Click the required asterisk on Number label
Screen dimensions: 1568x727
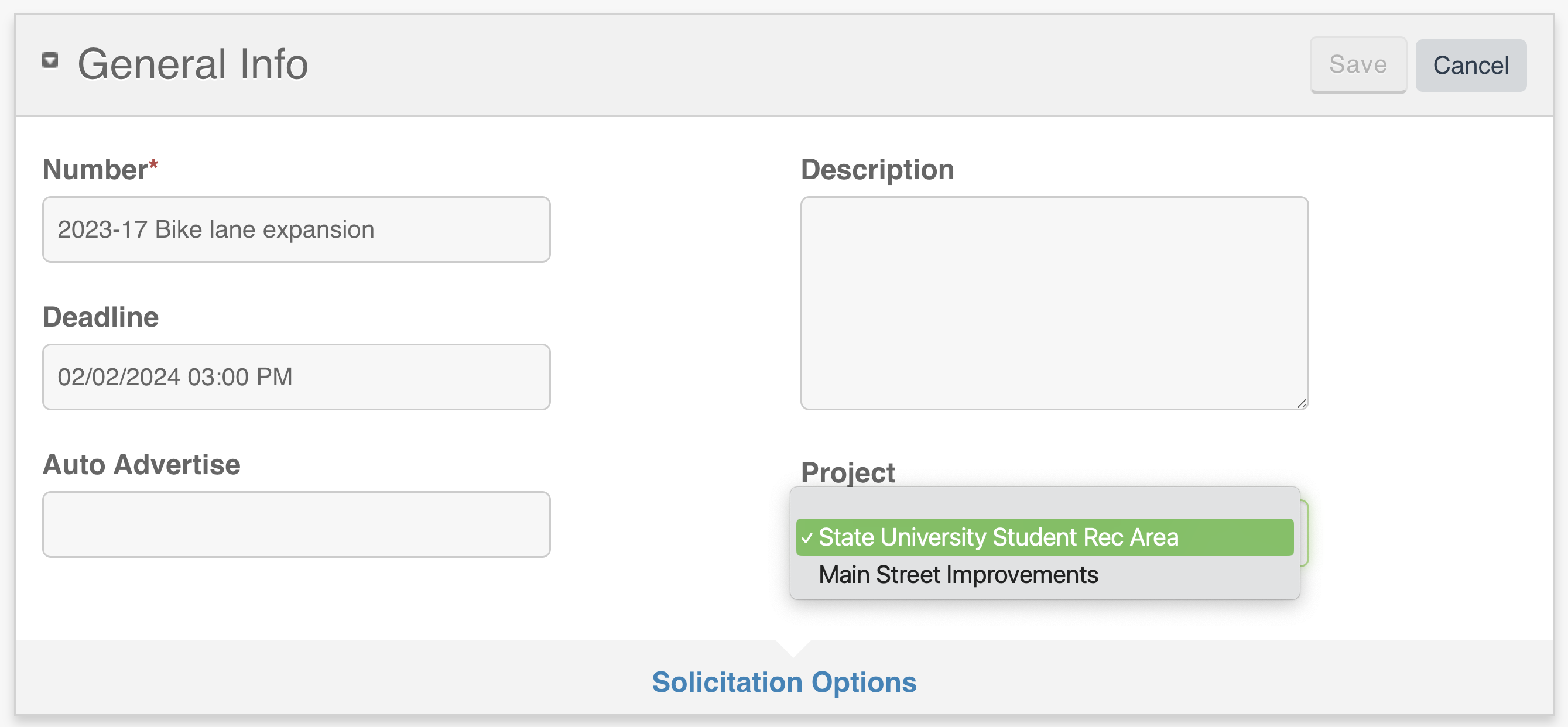pos(153,163)
